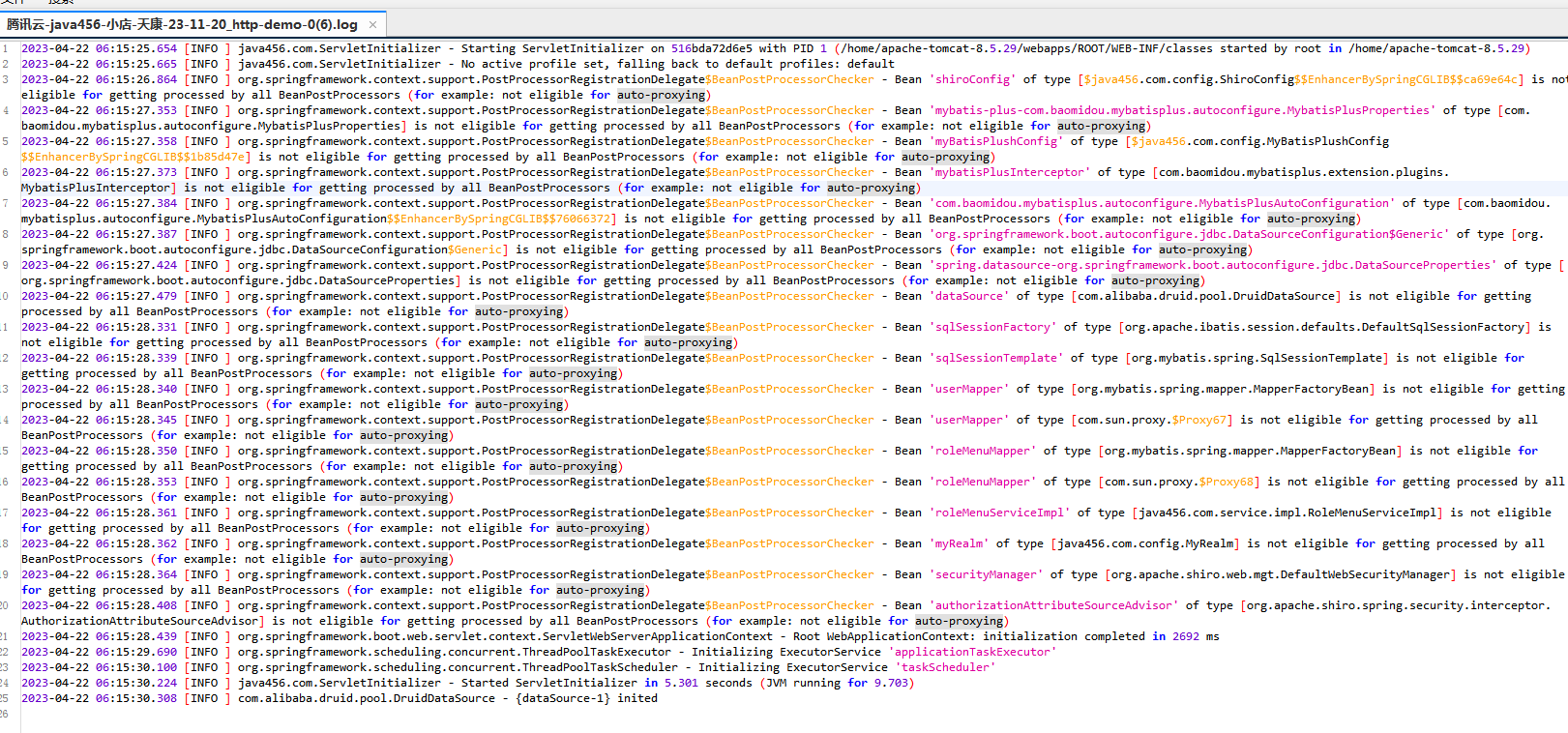Click the 'dataSource' bean name
The width and height of the screenshot is (1568, 733).
click(x=968, y=296)
